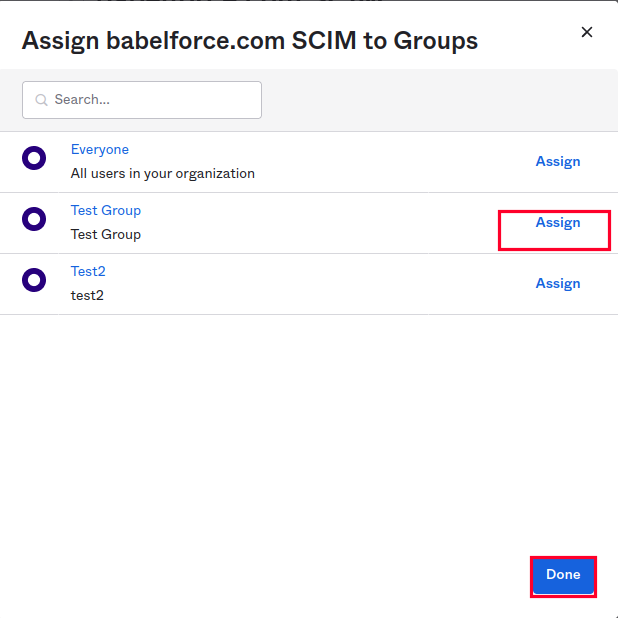Open the Everyone group link
This screenshot has height=618, width=618.
tap(100, 150)
